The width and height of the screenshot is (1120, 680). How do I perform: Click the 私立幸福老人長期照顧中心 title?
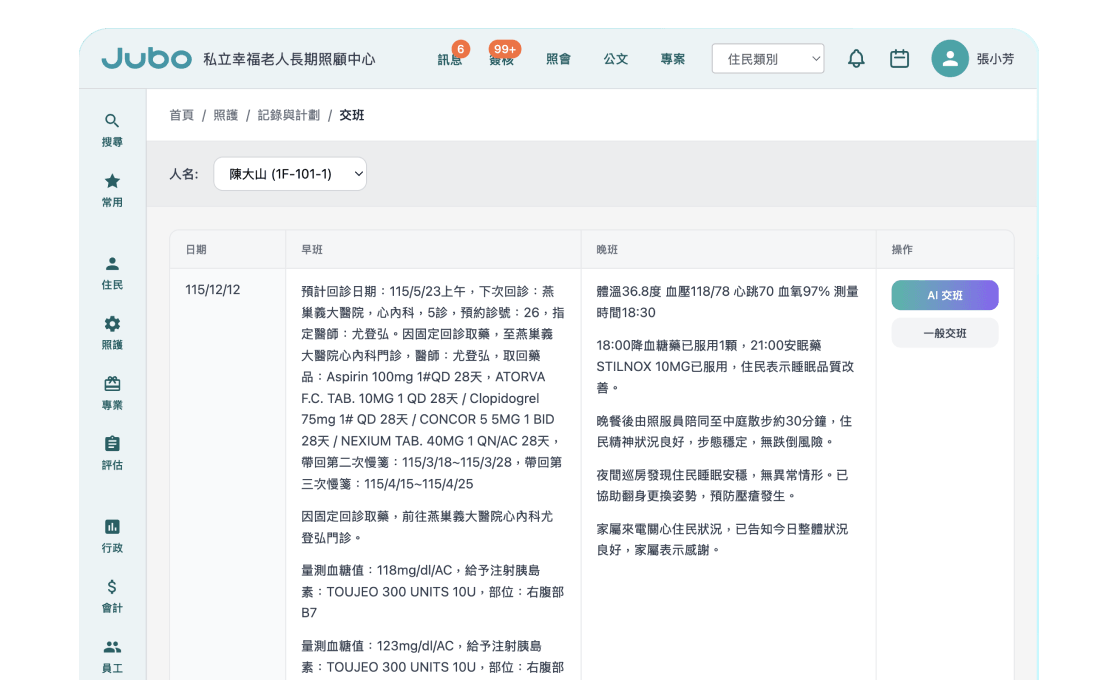tap(289, 59)
